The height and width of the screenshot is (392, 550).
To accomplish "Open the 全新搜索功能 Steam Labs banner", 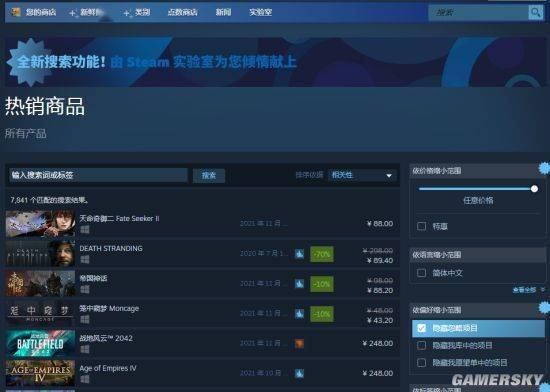I will pos(275,62).
